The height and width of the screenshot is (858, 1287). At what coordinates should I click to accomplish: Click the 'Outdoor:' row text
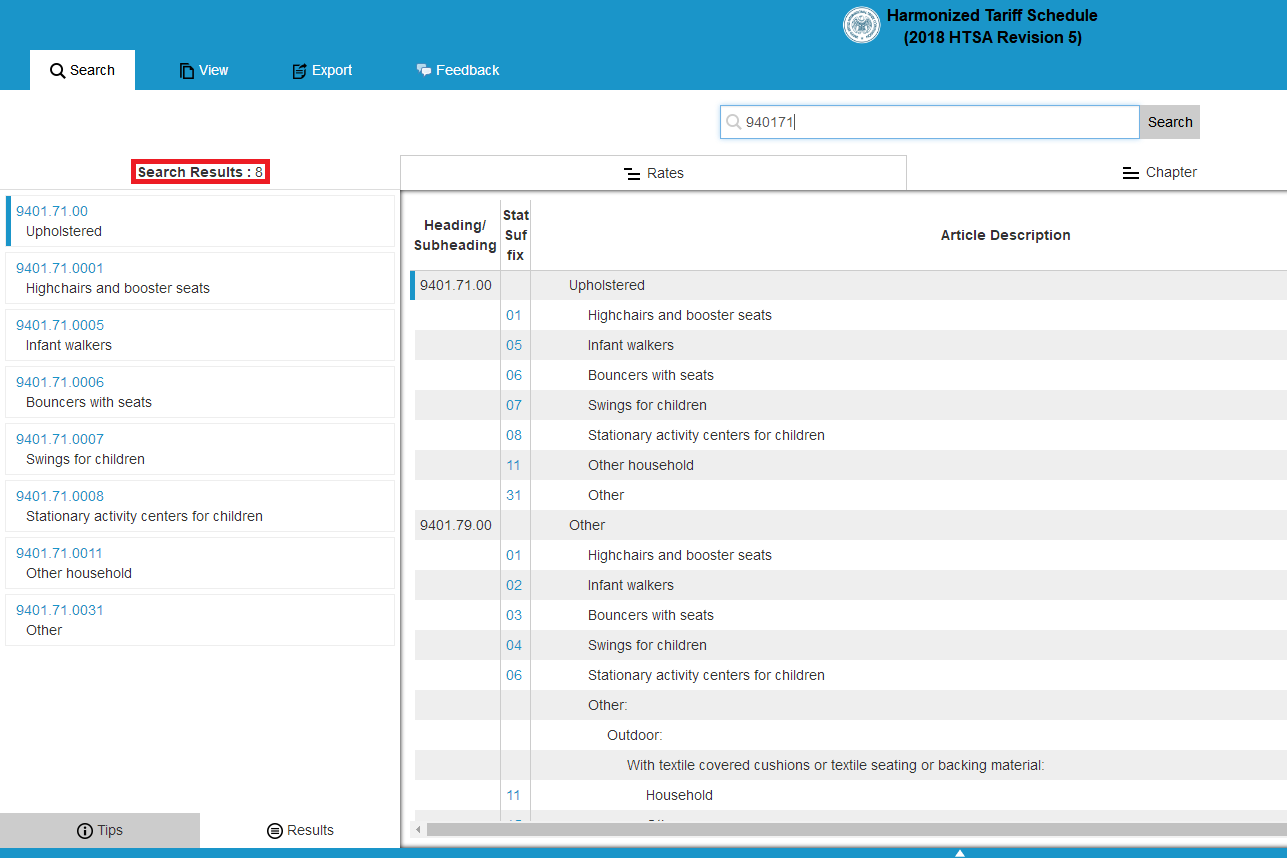(635, 735)
